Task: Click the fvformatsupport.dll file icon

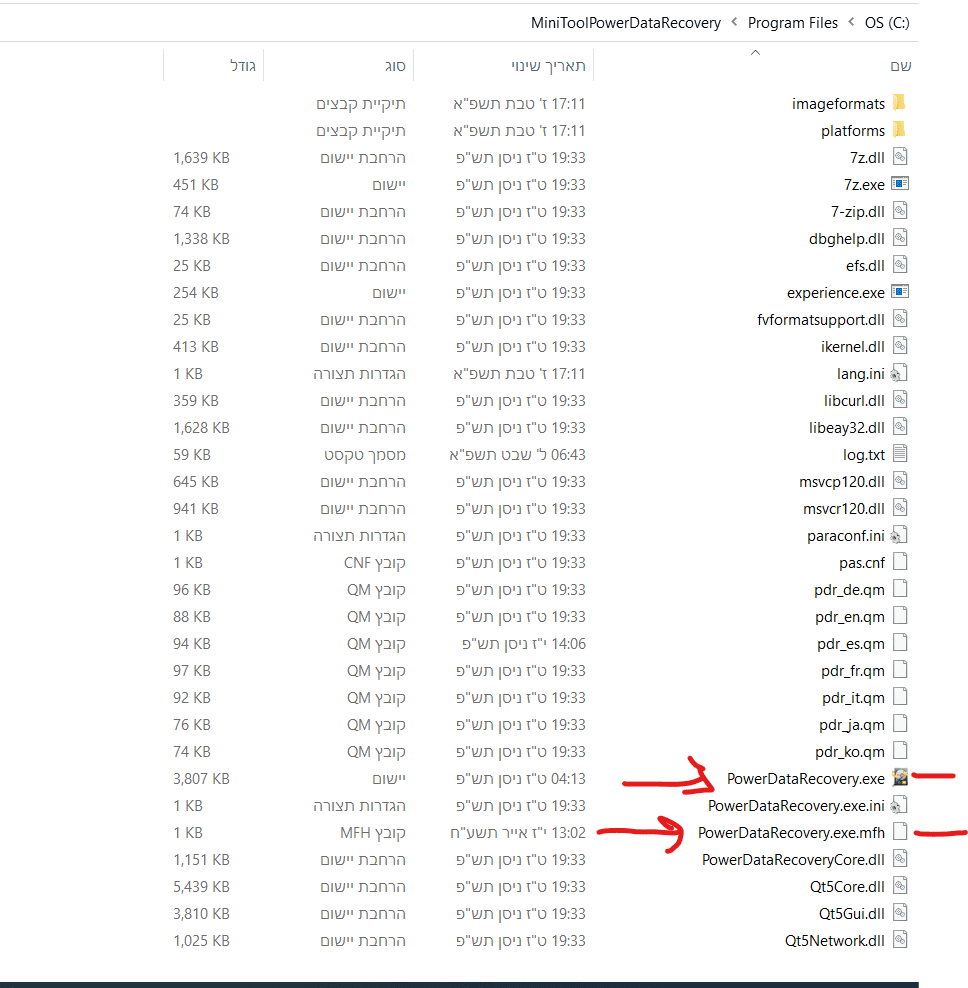Action: [x=900, y=319]
